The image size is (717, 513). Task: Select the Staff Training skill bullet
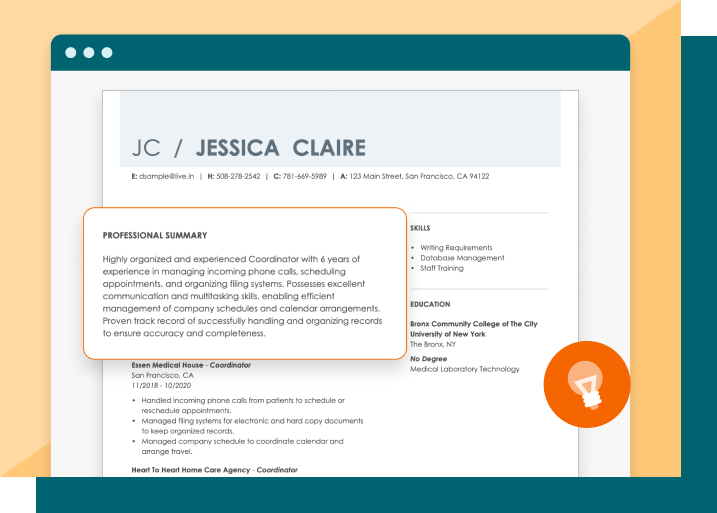[442, 268]
